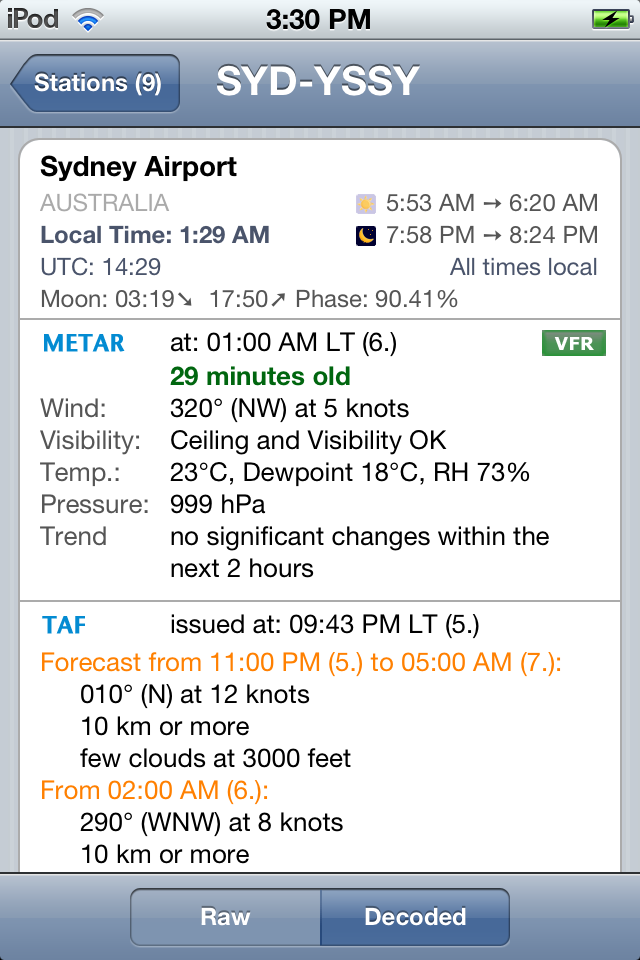Image resolution: width=640 pixels, height=960 pixels.
Task: Go back to Stations (9) list
Action: [x=96, y=83]
